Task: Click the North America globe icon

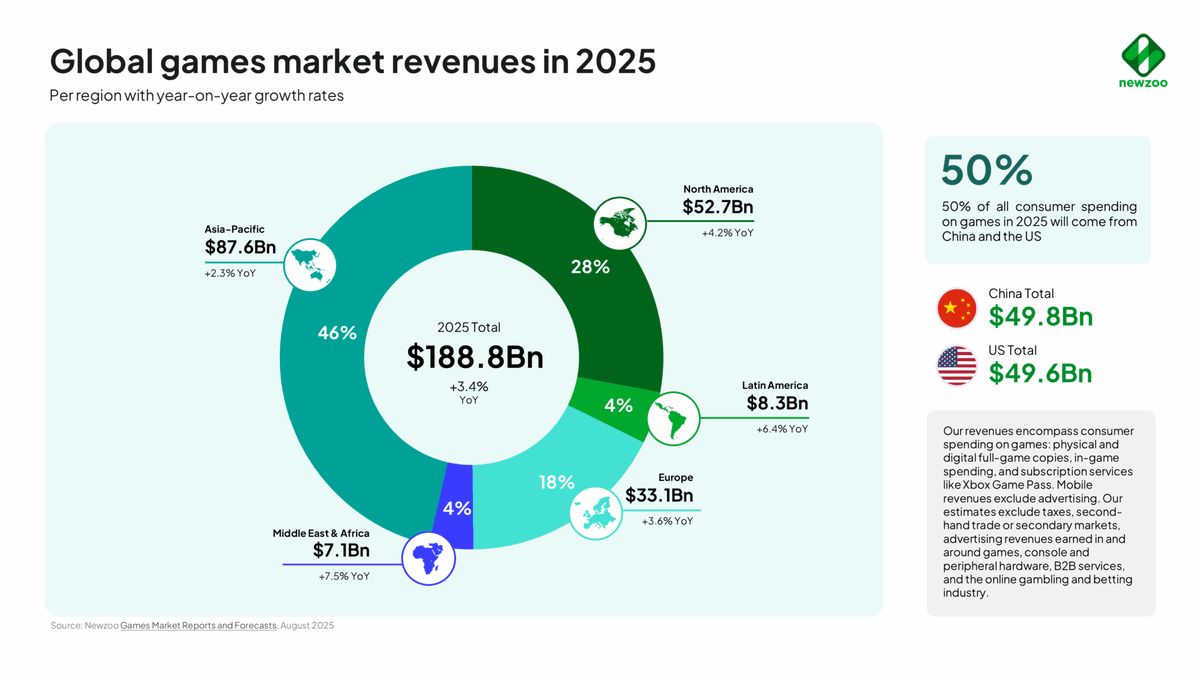Action: point(618,223)
